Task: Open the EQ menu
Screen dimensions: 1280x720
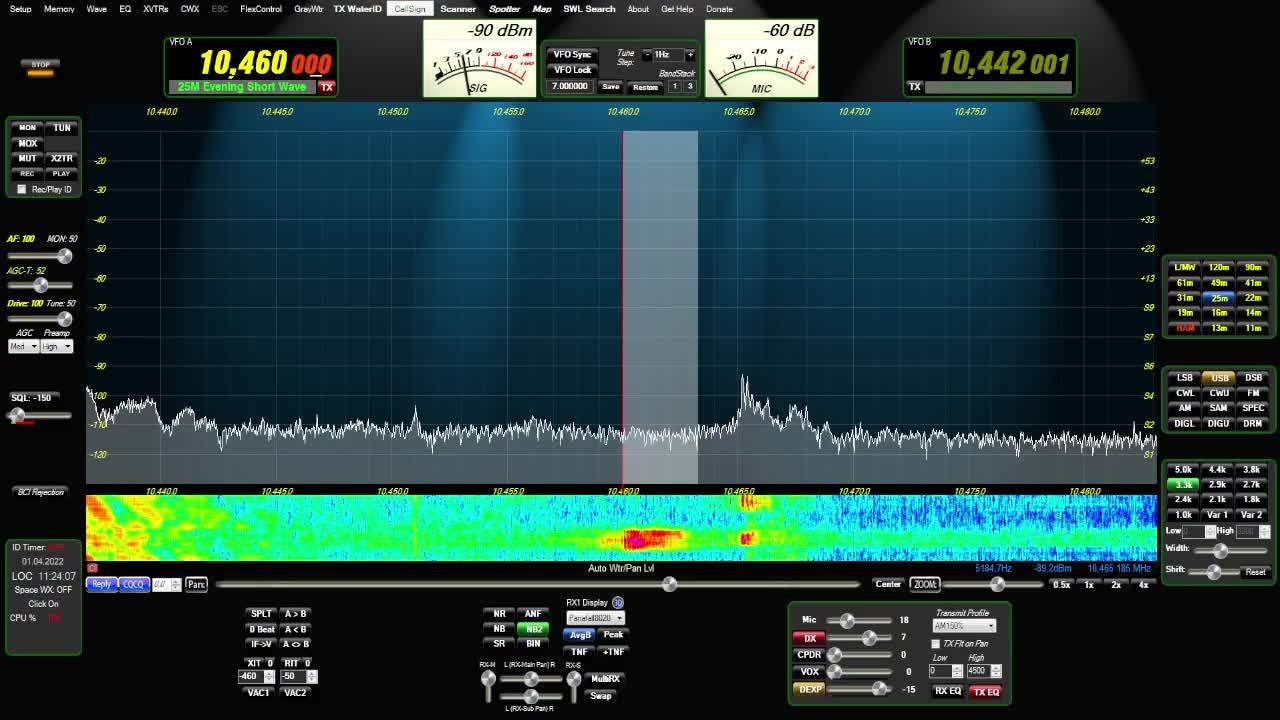Action: [x=125, y=9]
